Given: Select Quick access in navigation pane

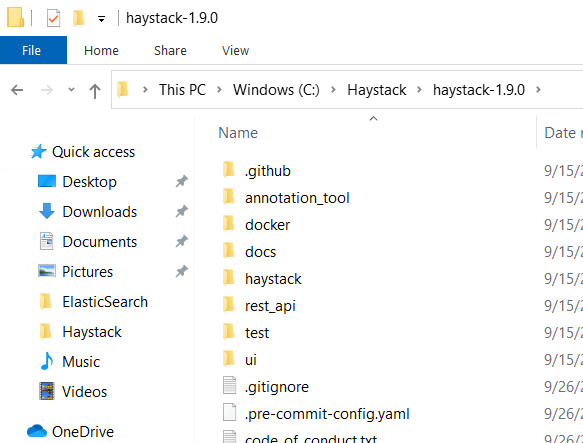Looking at the screenshot, I should 93,152.
